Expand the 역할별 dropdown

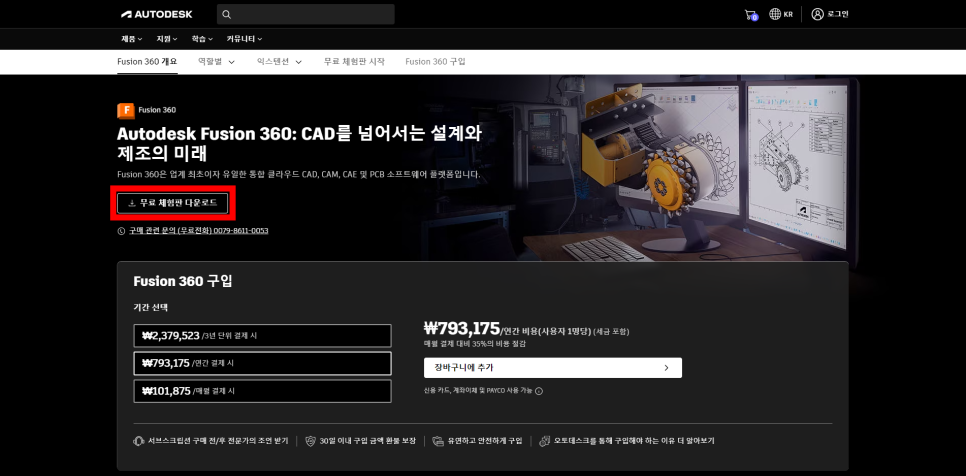216,62
